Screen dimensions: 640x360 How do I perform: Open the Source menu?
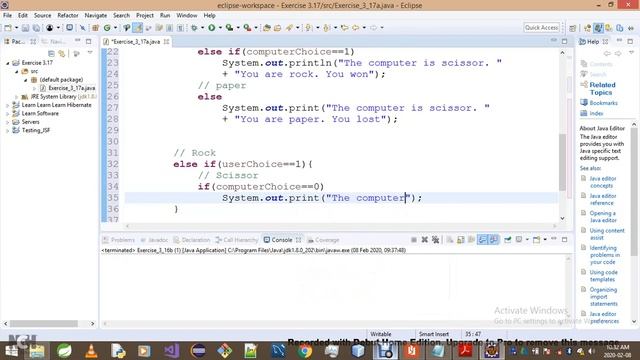pos(42,15)
